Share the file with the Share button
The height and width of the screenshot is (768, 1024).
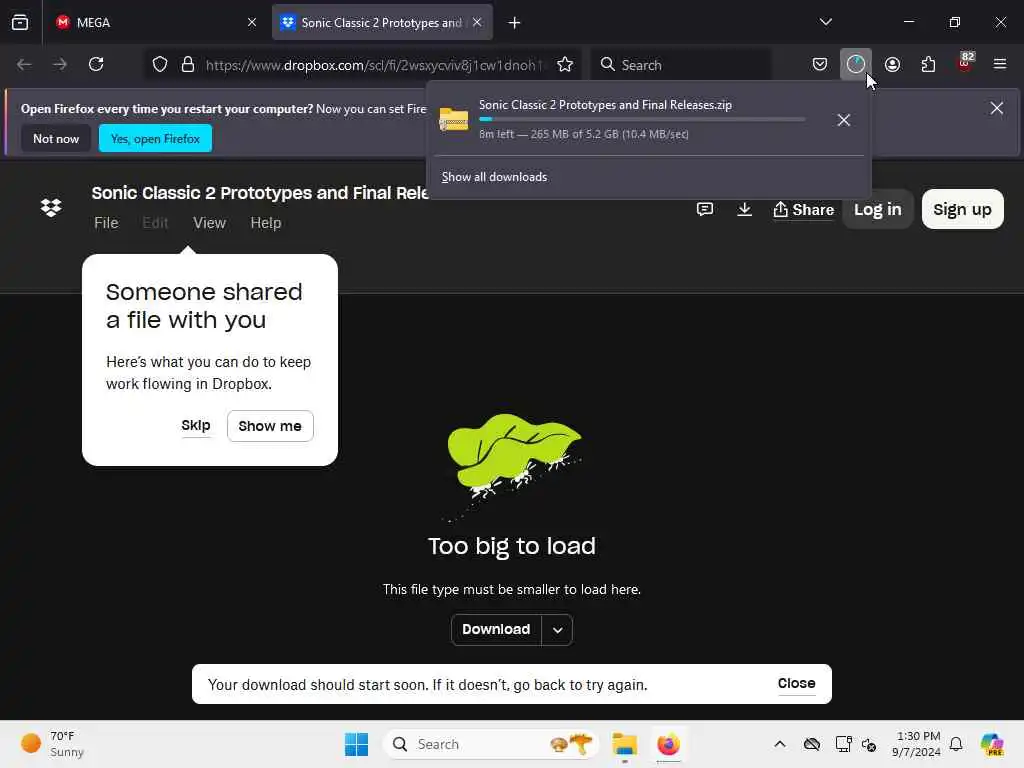(803, 210)
